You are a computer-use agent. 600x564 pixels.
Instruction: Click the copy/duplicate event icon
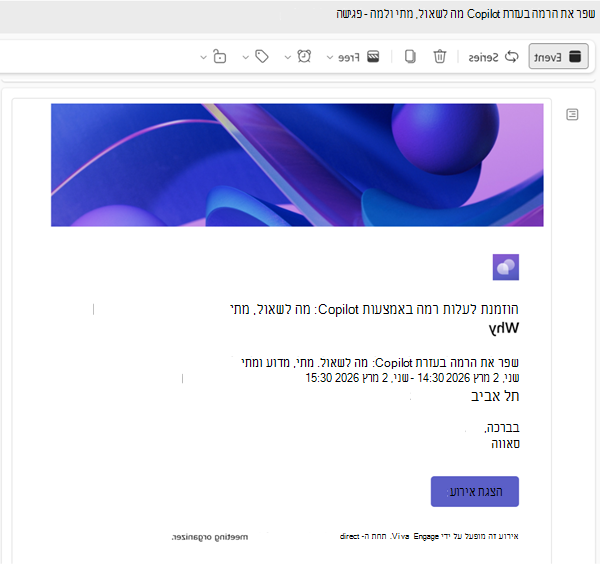pyautogui.click(x=410, y=56)
